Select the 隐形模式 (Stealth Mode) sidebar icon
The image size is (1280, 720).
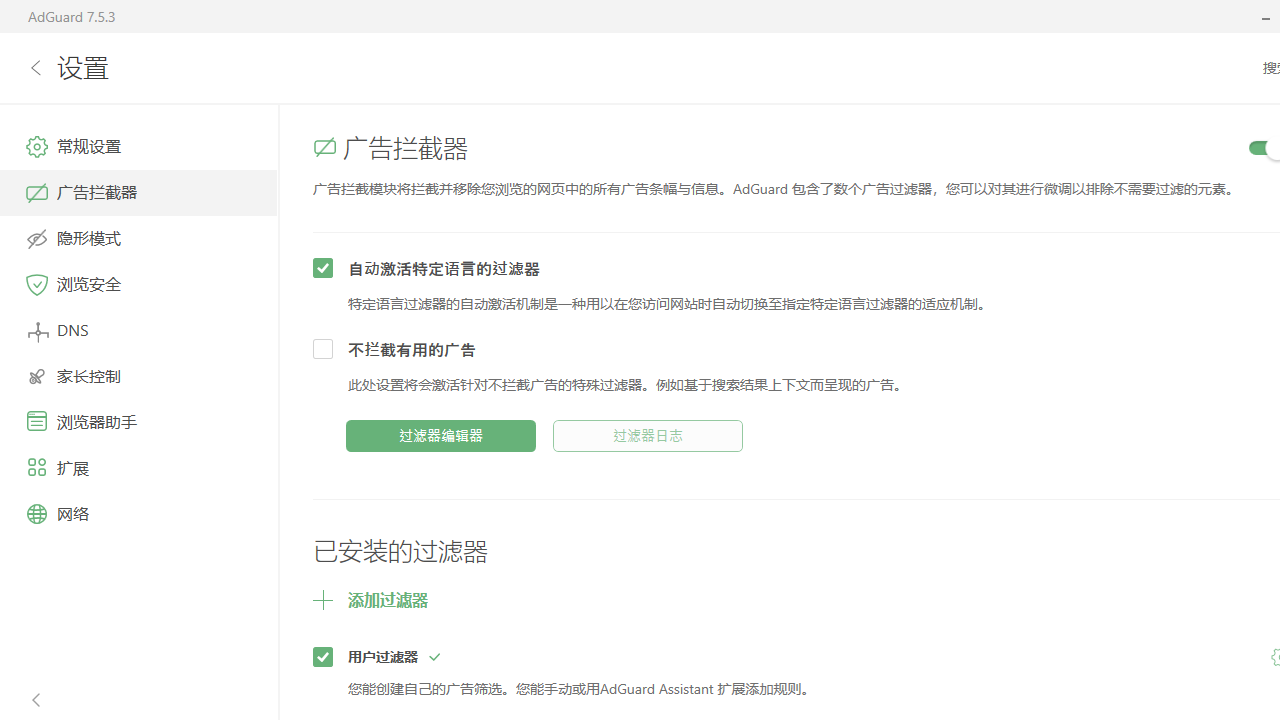pyautogui.click(x=37, y=238)
